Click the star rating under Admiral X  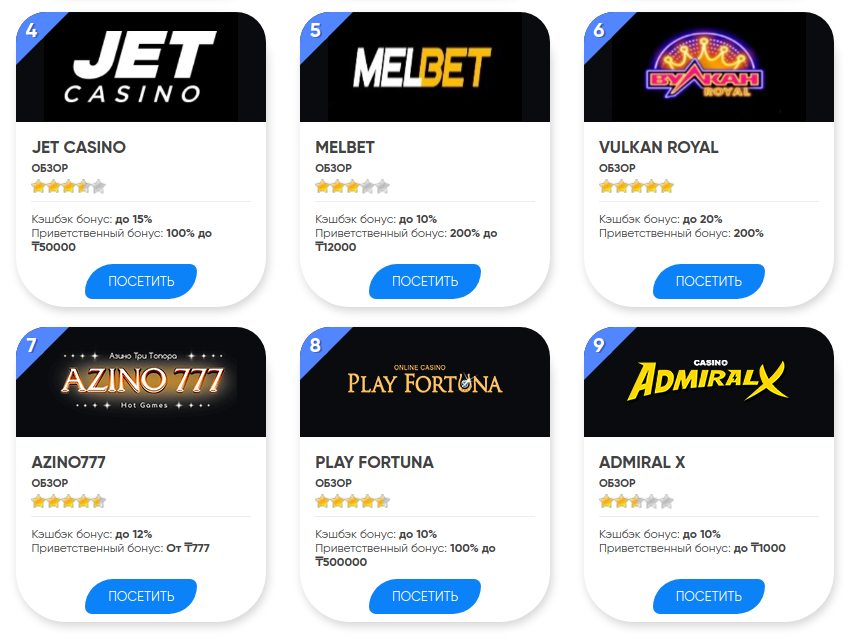[x=636, y=502]
